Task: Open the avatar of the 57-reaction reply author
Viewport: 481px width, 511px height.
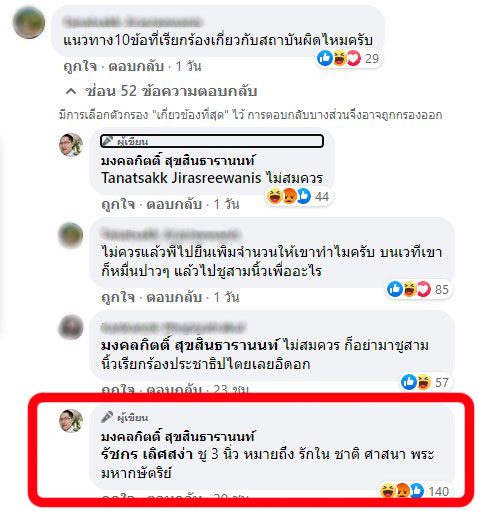Action: click(71, 327)
